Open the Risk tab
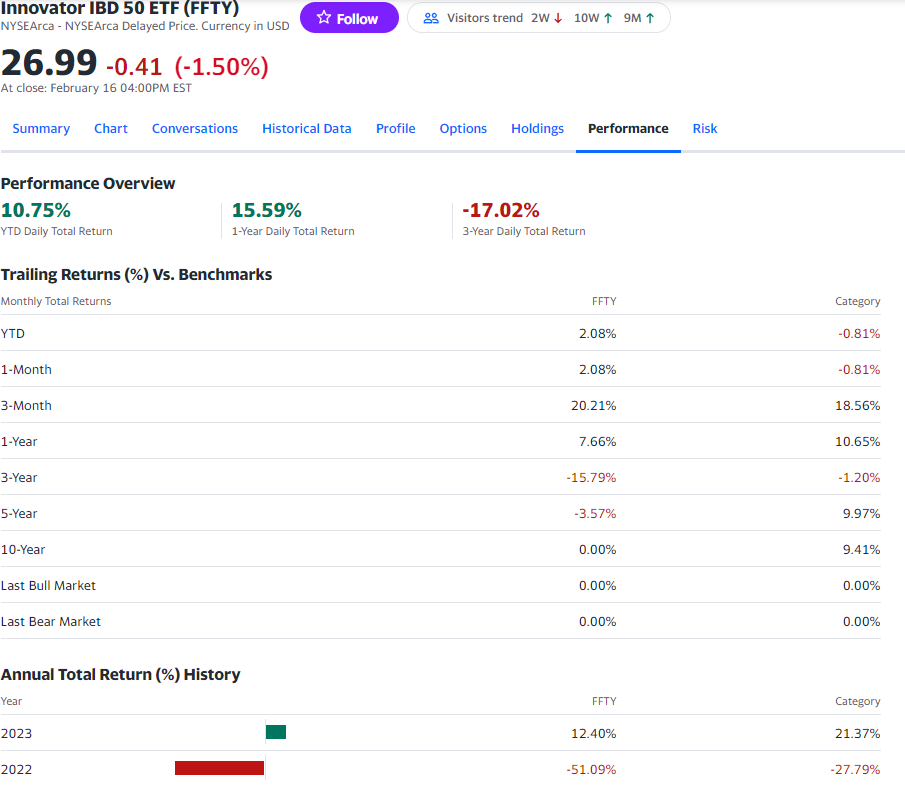This screenshot has width=905, height=786. pos(705,128)
